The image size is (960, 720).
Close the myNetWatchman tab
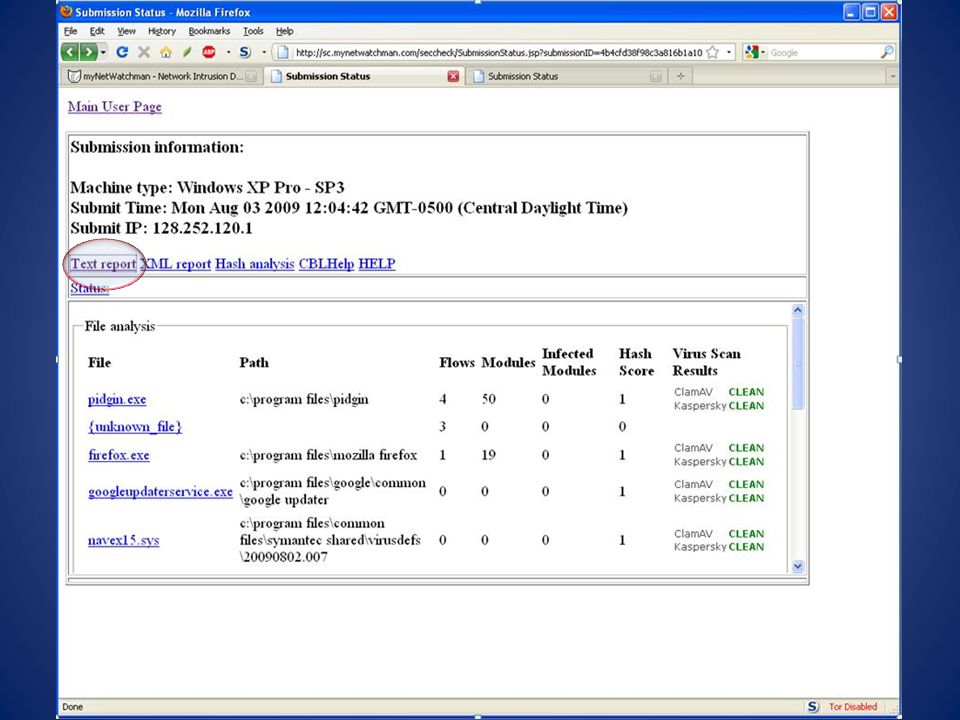pos(251,77)
